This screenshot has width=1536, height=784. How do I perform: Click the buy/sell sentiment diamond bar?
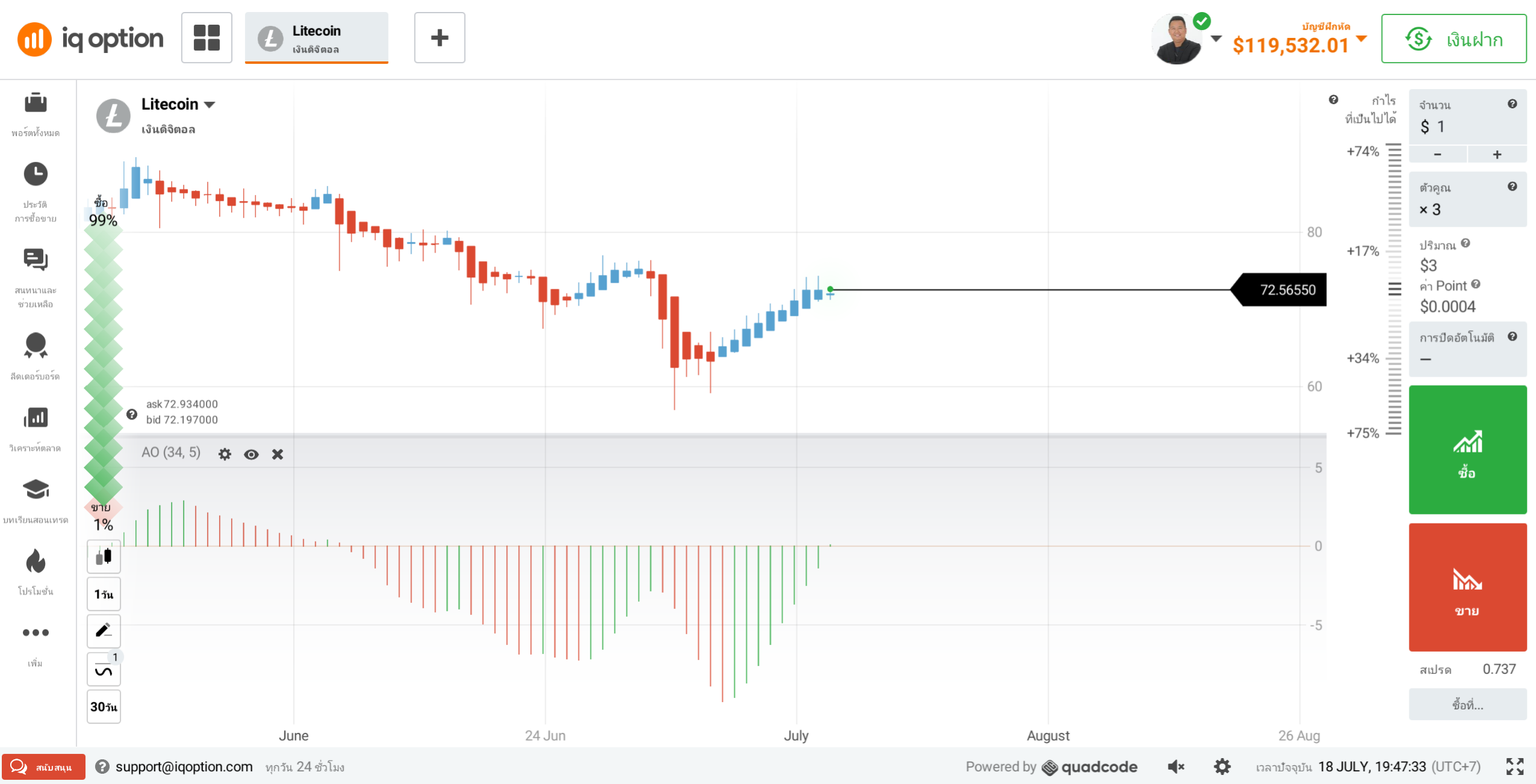pos(104,367)
